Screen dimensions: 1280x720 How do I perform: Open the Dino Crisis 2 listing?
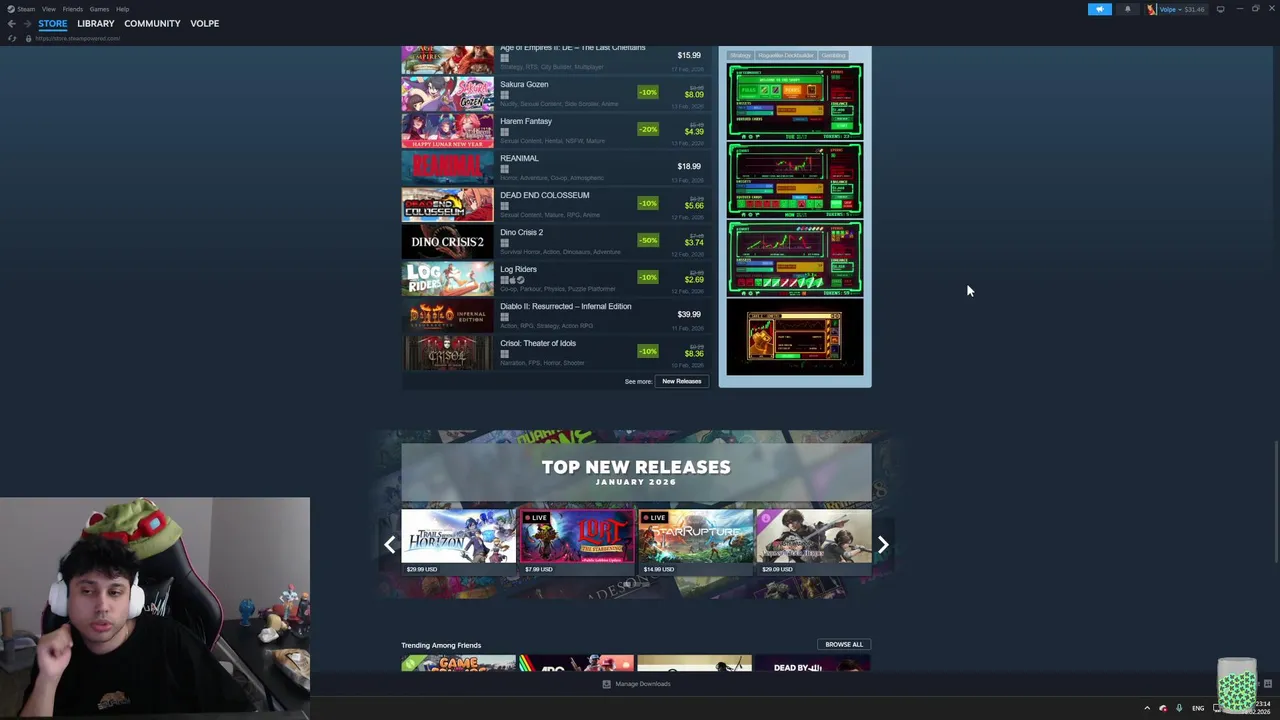click(x=556, y=242)
